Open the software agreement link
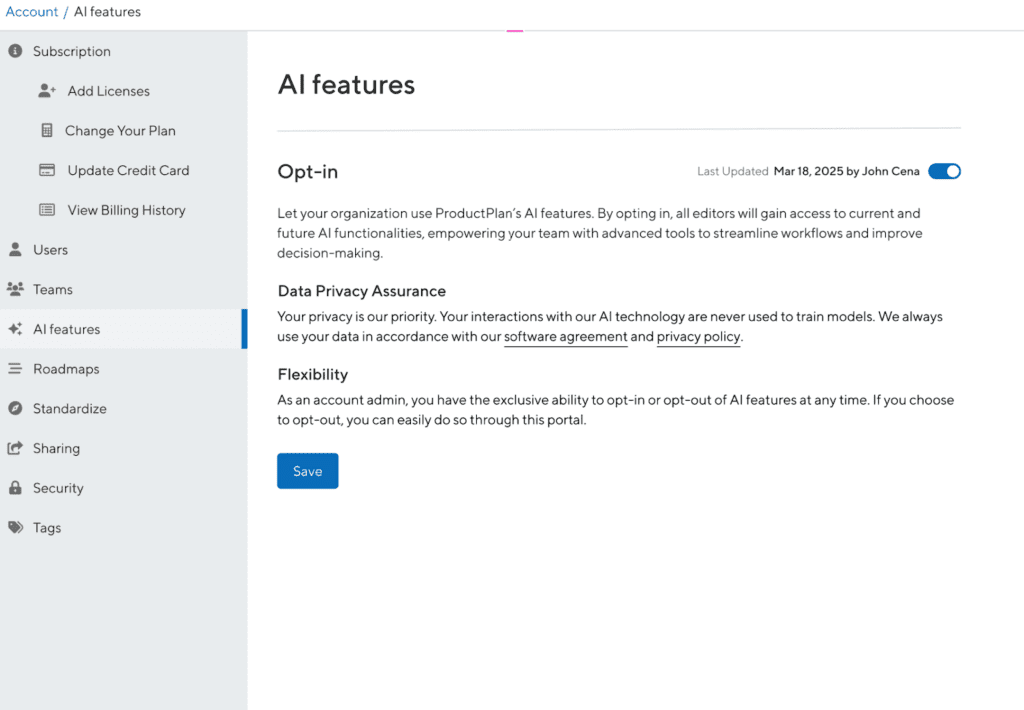The image size is (1024, 710). point(565,336)
